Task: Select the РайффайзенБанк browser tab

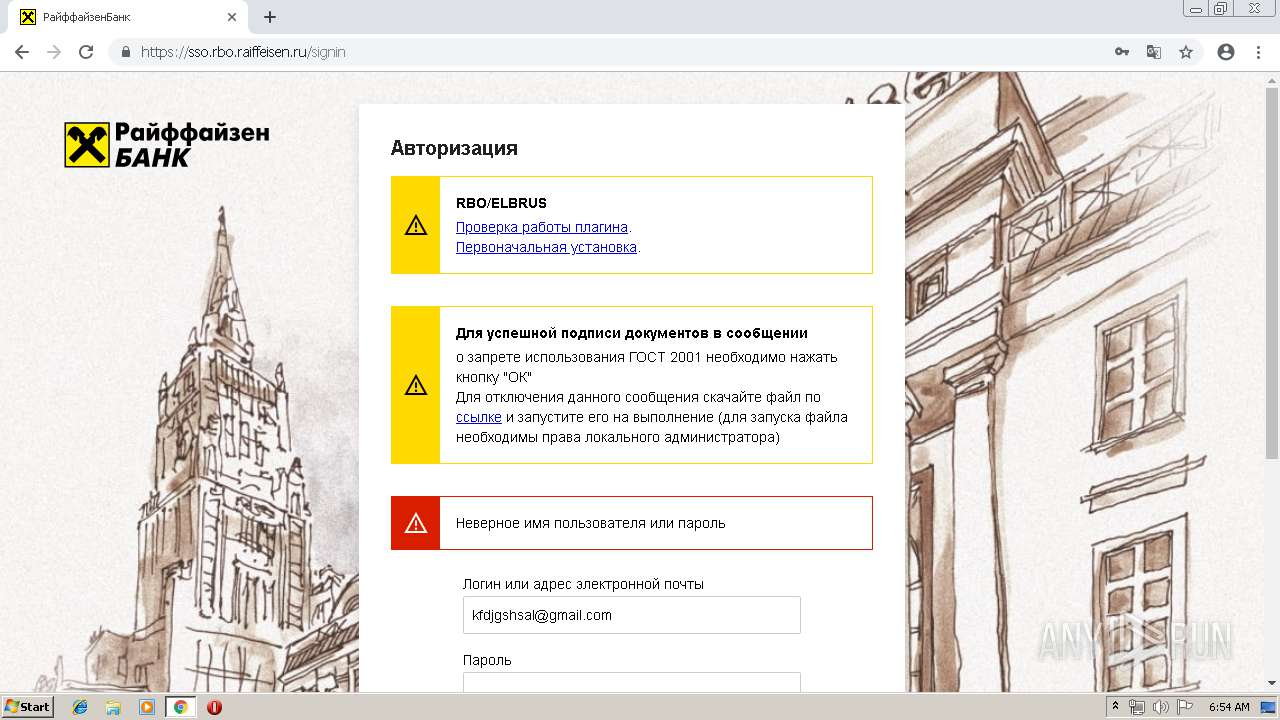Action: [128, 17]
